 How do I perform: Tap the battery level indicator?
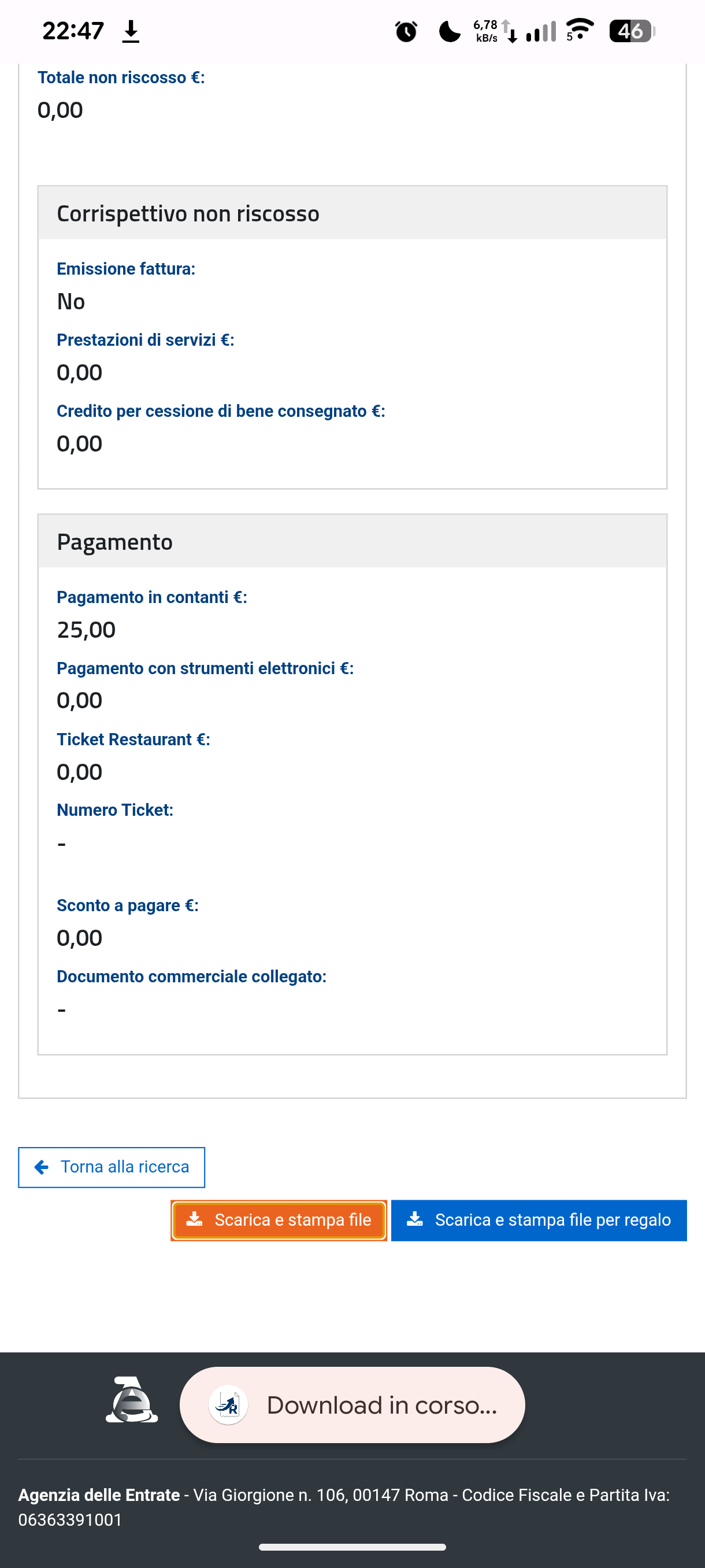[632, 31]
